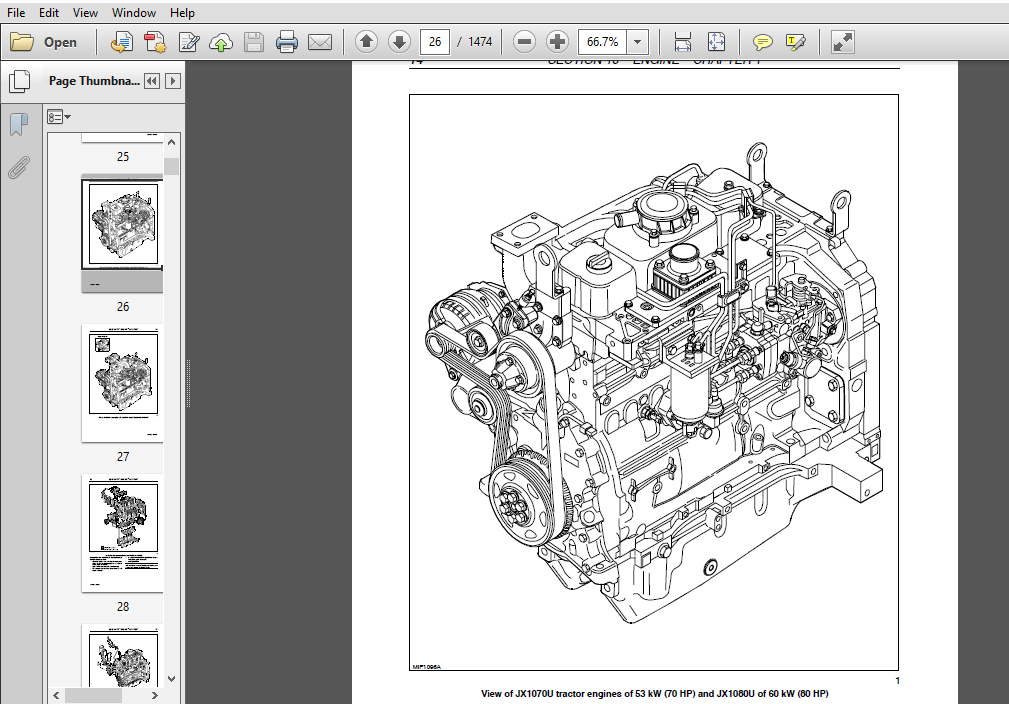The width and height of the screenshot is (1009, 704).
Task: Click the page label 28 under thumbnail
Action: 123,607
